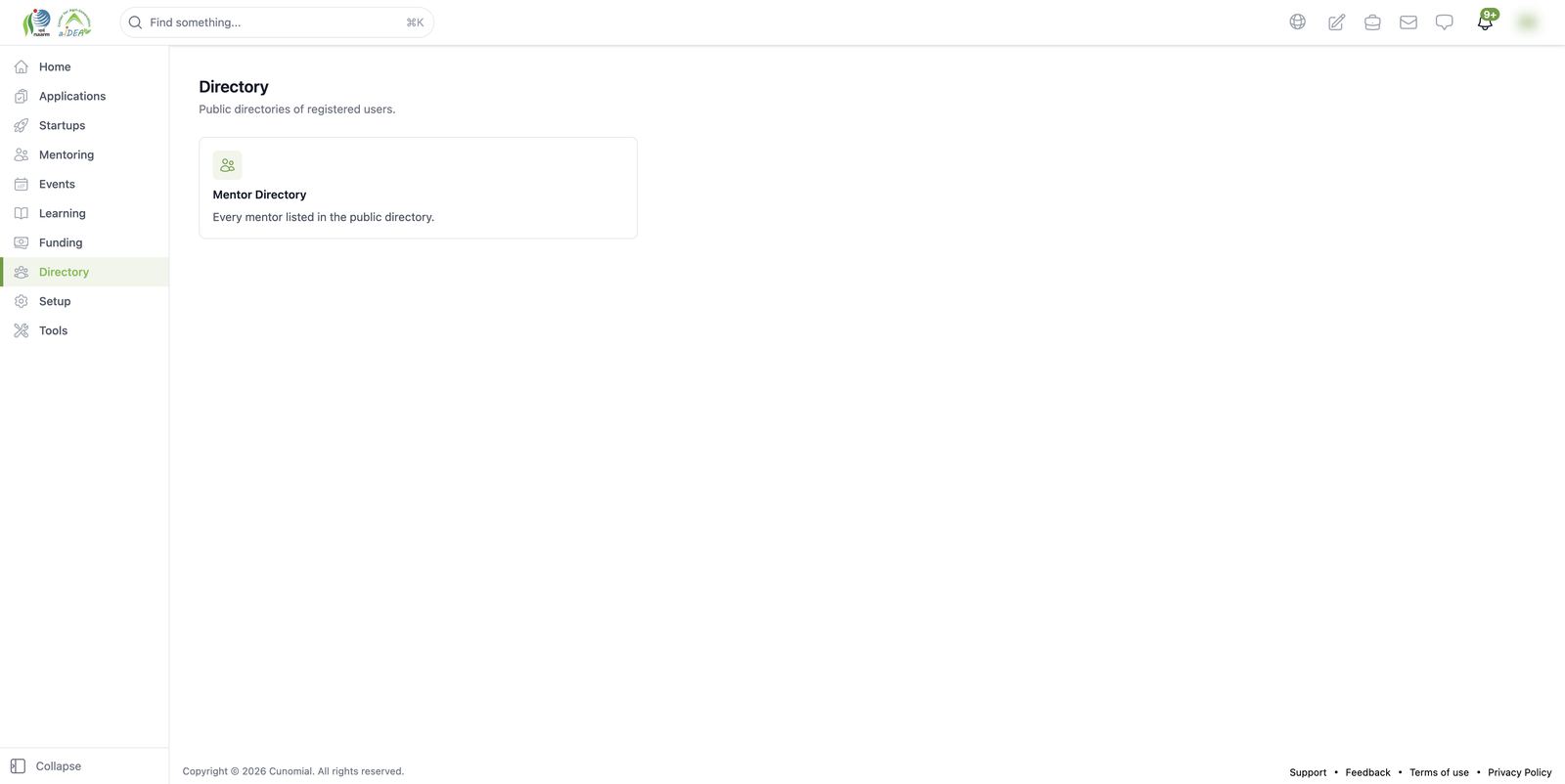The image size is (1565, 784).
Task: Click the edit pencil icon in header
Action: coord(1336,22)
